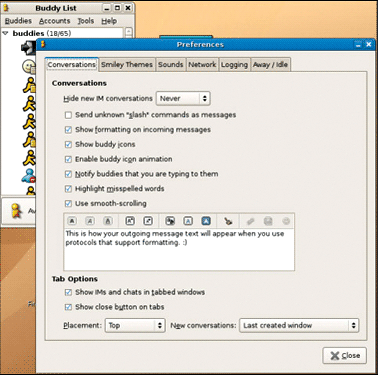The height and width of the screenshot is (375, 378).
Task: Toggle bold formatting in message toolbar
Action: 72,221
